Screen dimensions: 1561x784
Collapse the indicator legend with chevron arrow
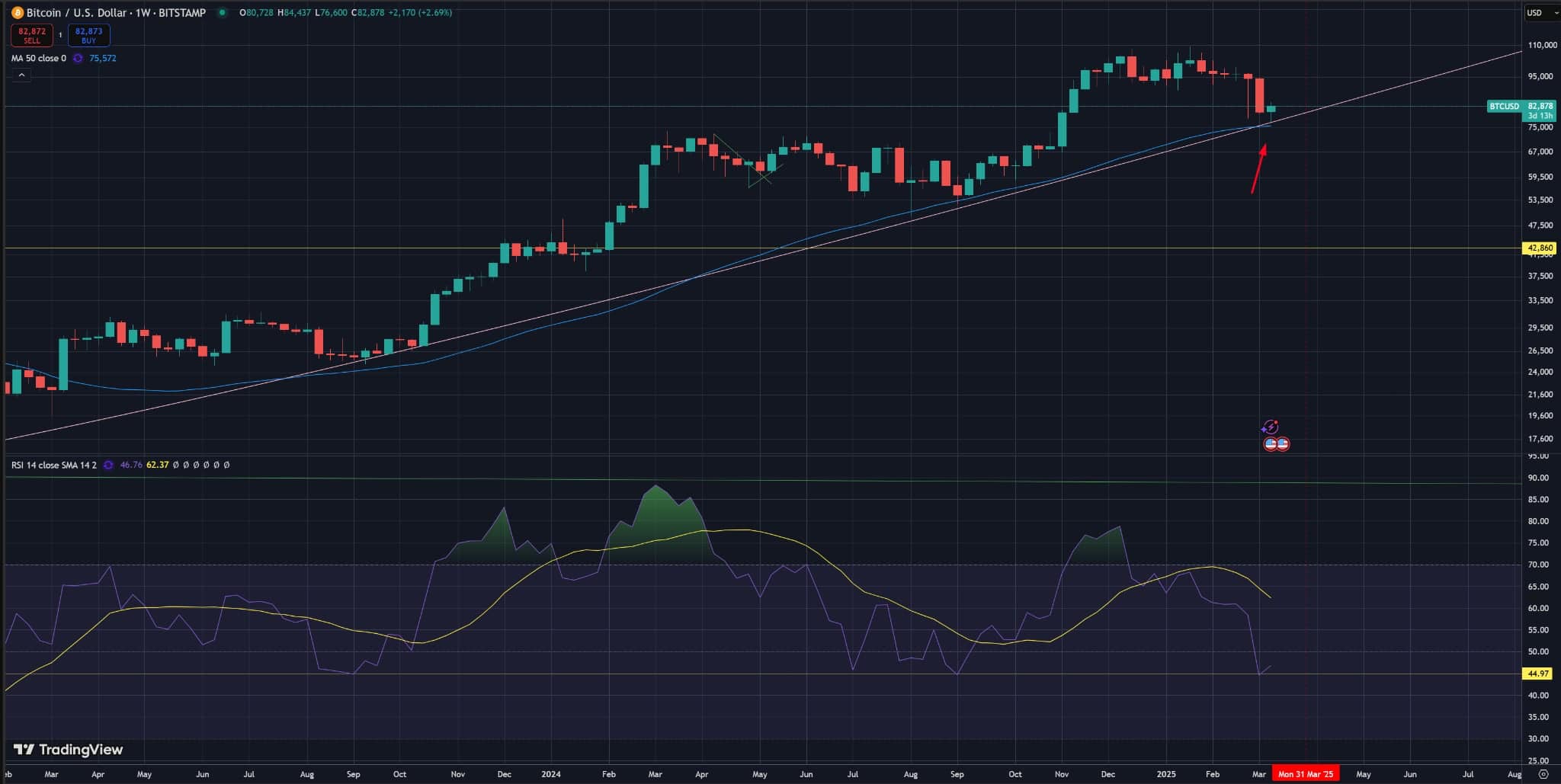tap(21, 75)
